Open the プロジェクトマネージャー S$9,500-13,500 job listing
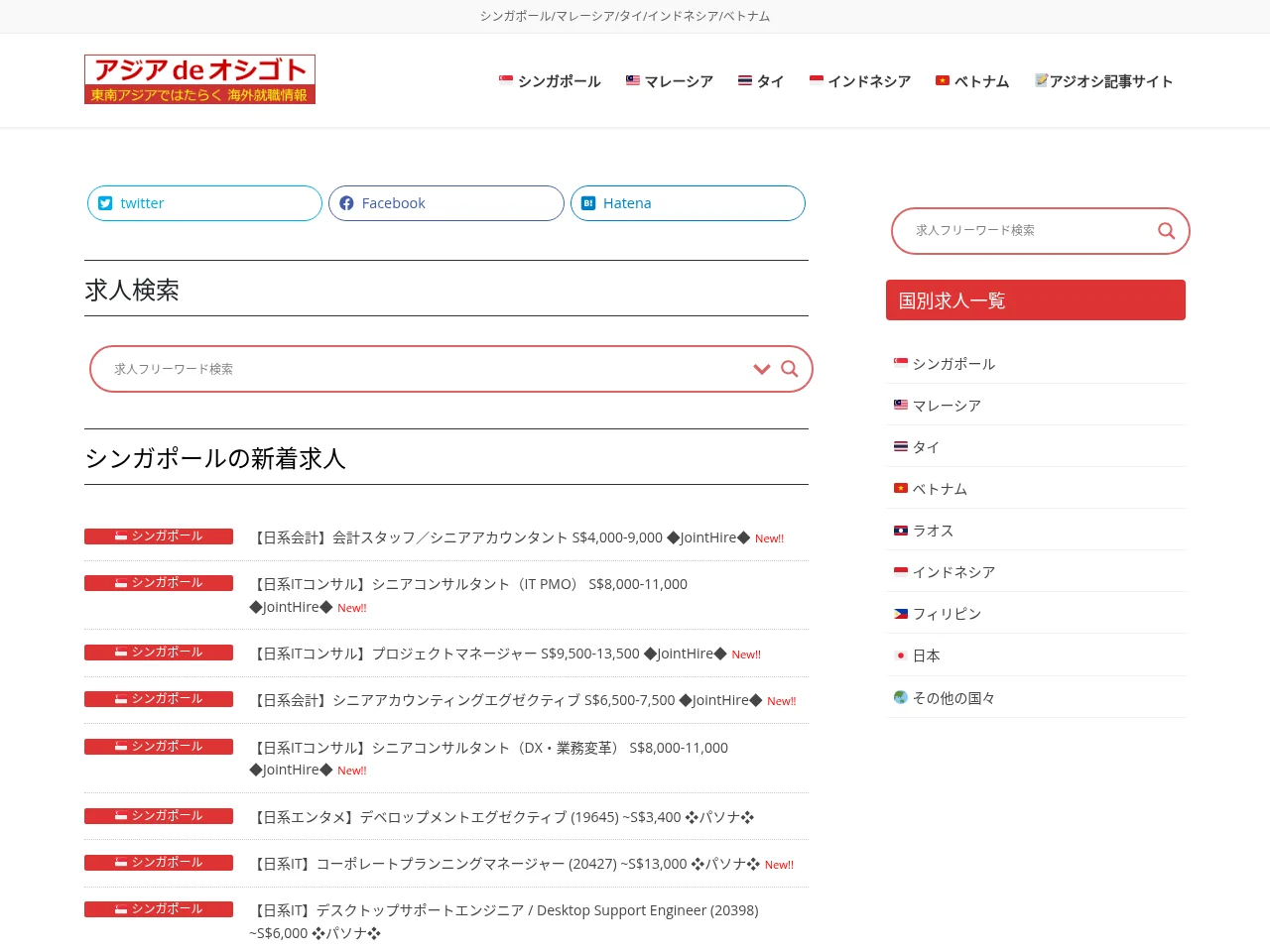 [x=488, y=654]
